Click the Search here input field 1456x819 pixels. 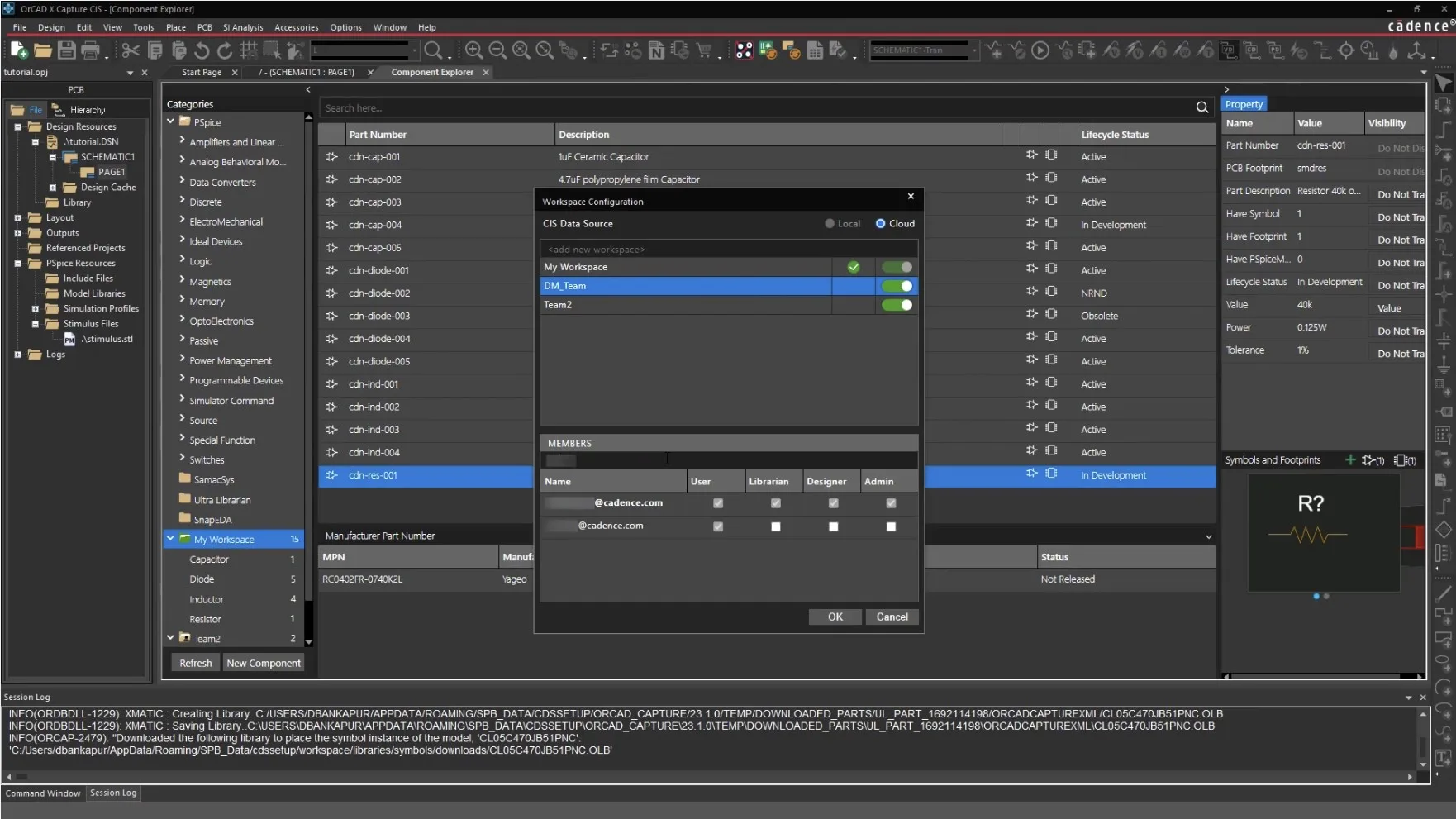click(756, 107)
